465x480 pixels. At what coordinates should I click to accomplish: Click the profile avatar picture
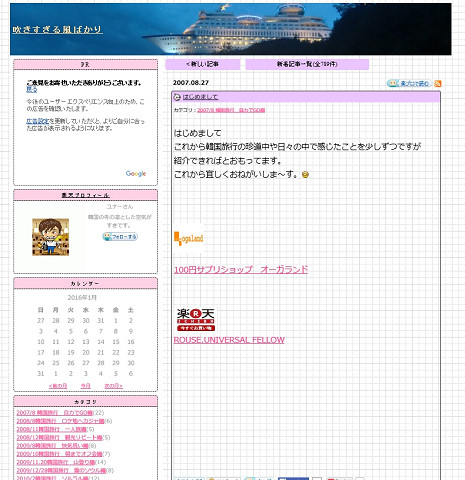coord(51,237)
